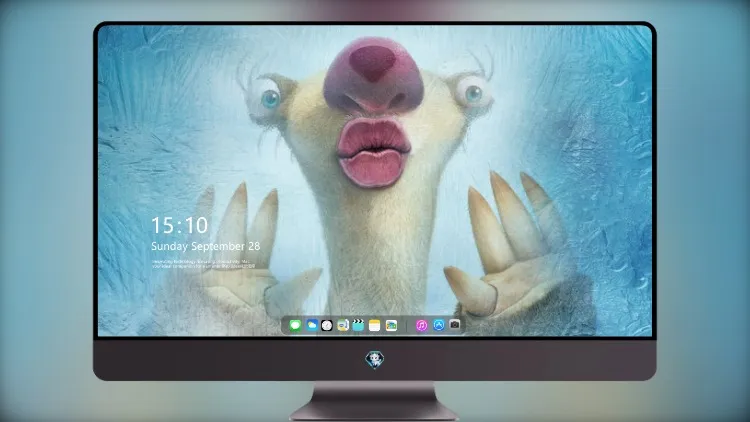Launch the yellow Notes app in dock

pyautogui.click(x=375, y=325)
